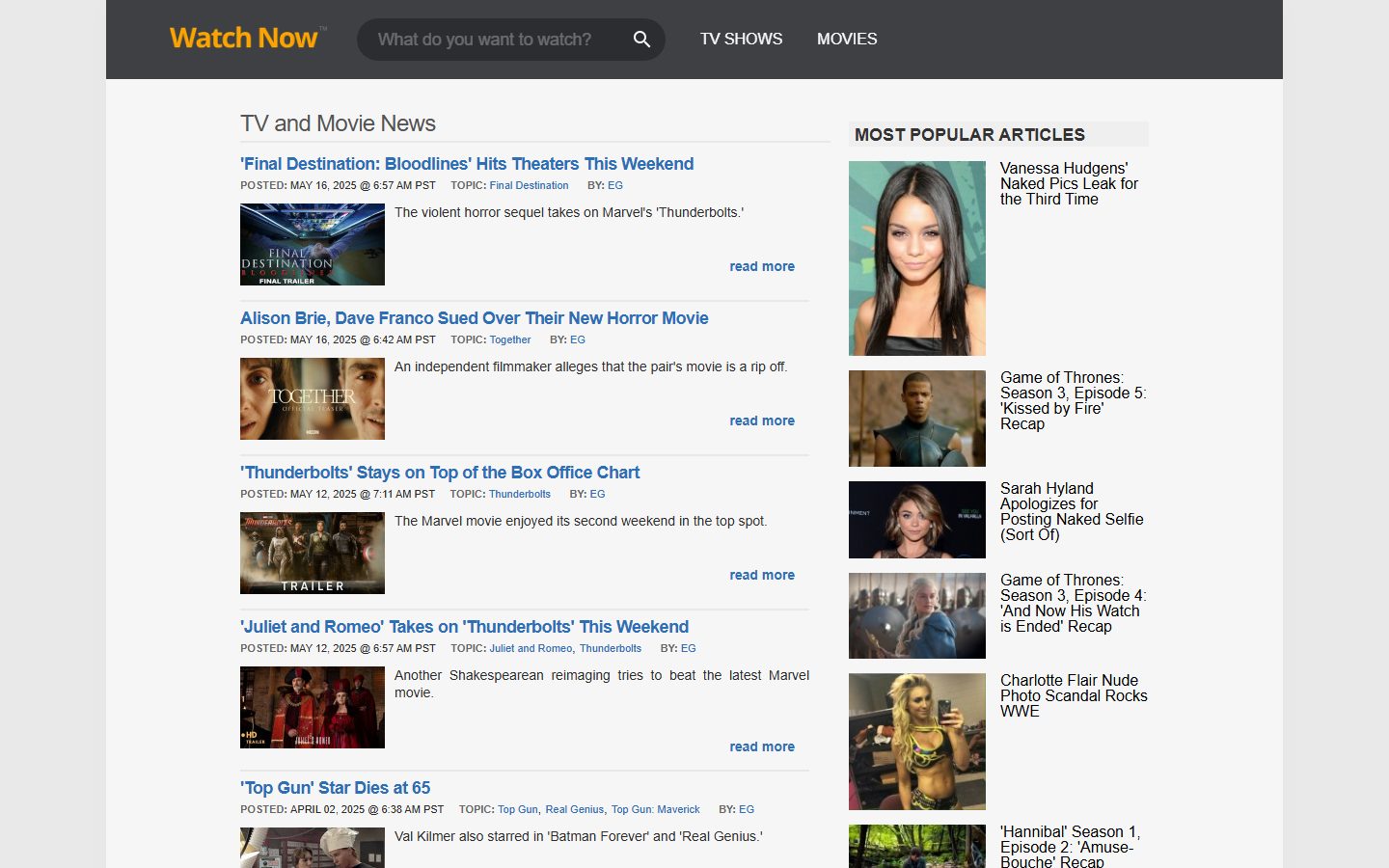Click 'The Marvel movie enjoyed its second weekend' text

click(x=581, y=521)
